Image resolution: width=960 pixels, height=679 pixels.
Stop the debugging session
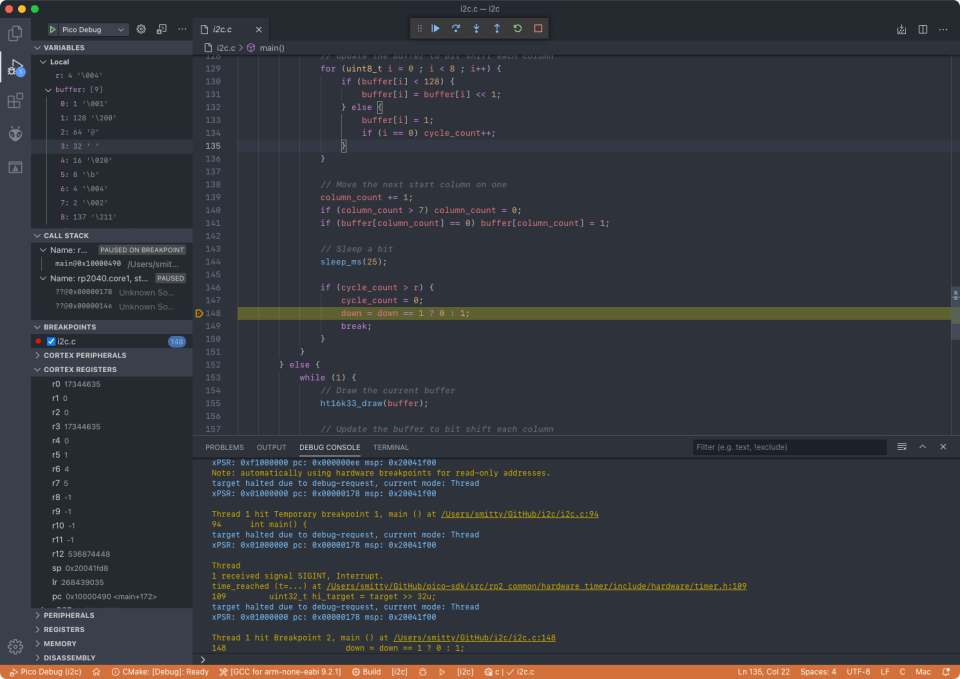[538, 29]
